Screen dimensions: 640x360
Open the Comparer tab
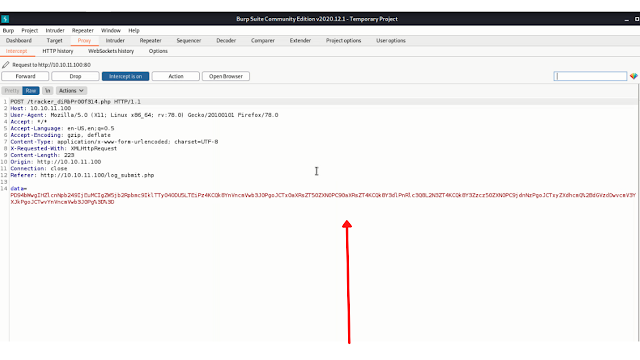[262, 40]
